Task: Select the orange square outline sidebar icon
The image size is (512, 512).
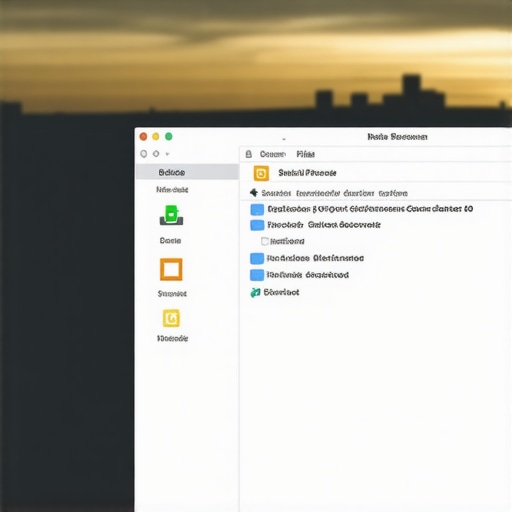Action: 171,269
